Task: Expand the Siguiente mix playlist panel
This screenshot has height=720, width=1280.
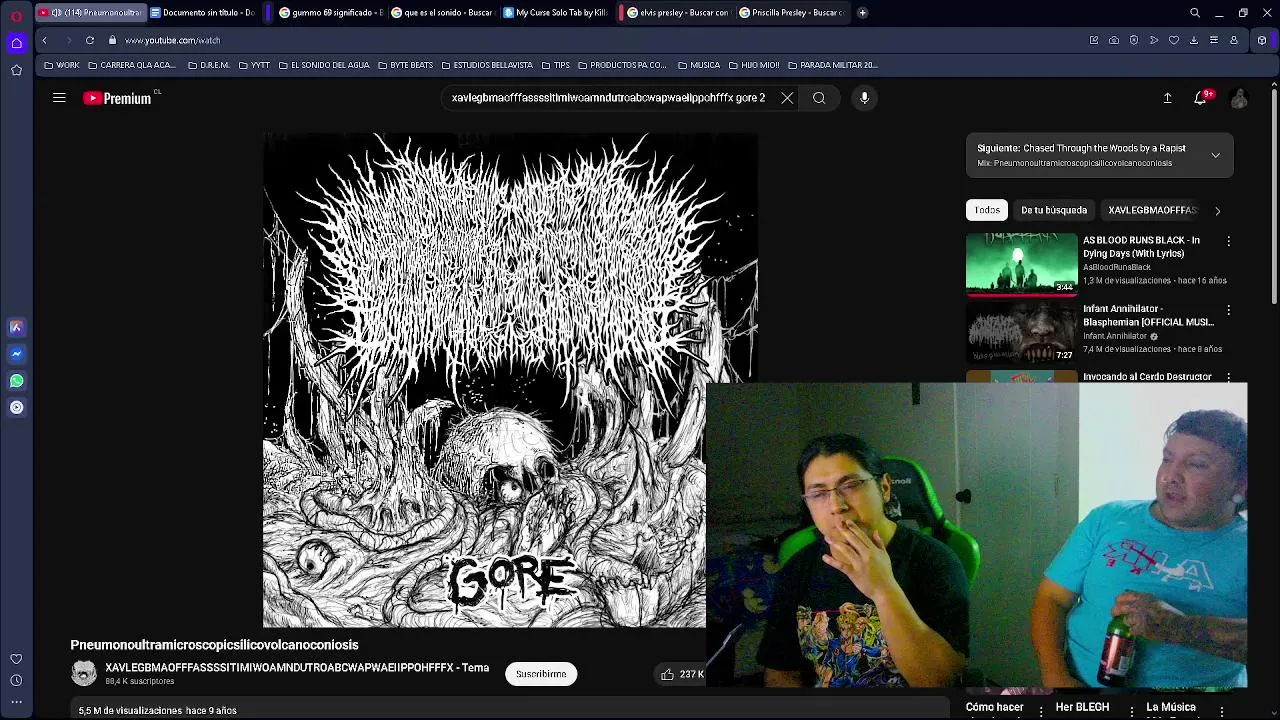Action: tap(1215, 155)
